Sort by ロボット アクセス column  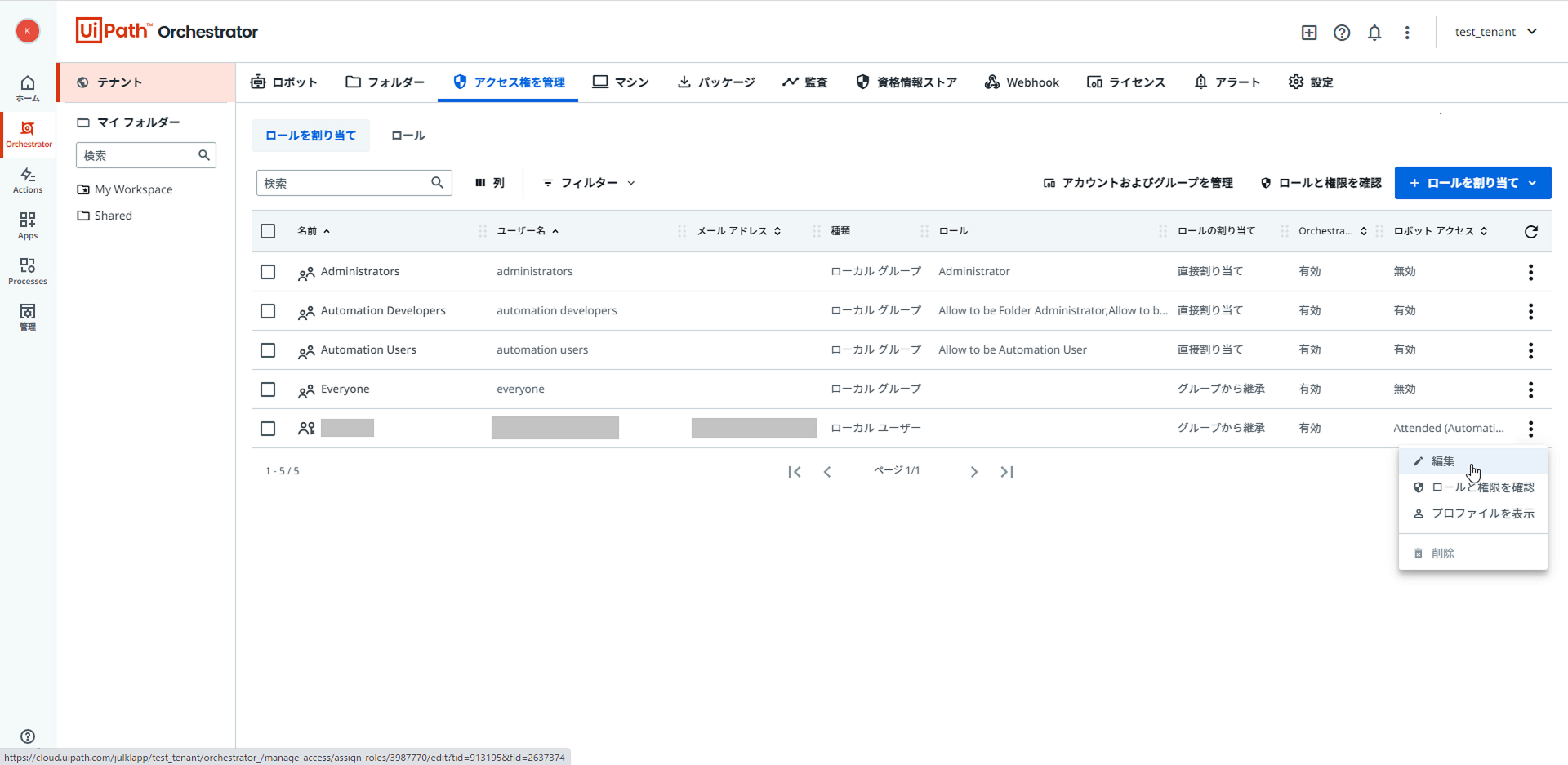coord(1441,231)
